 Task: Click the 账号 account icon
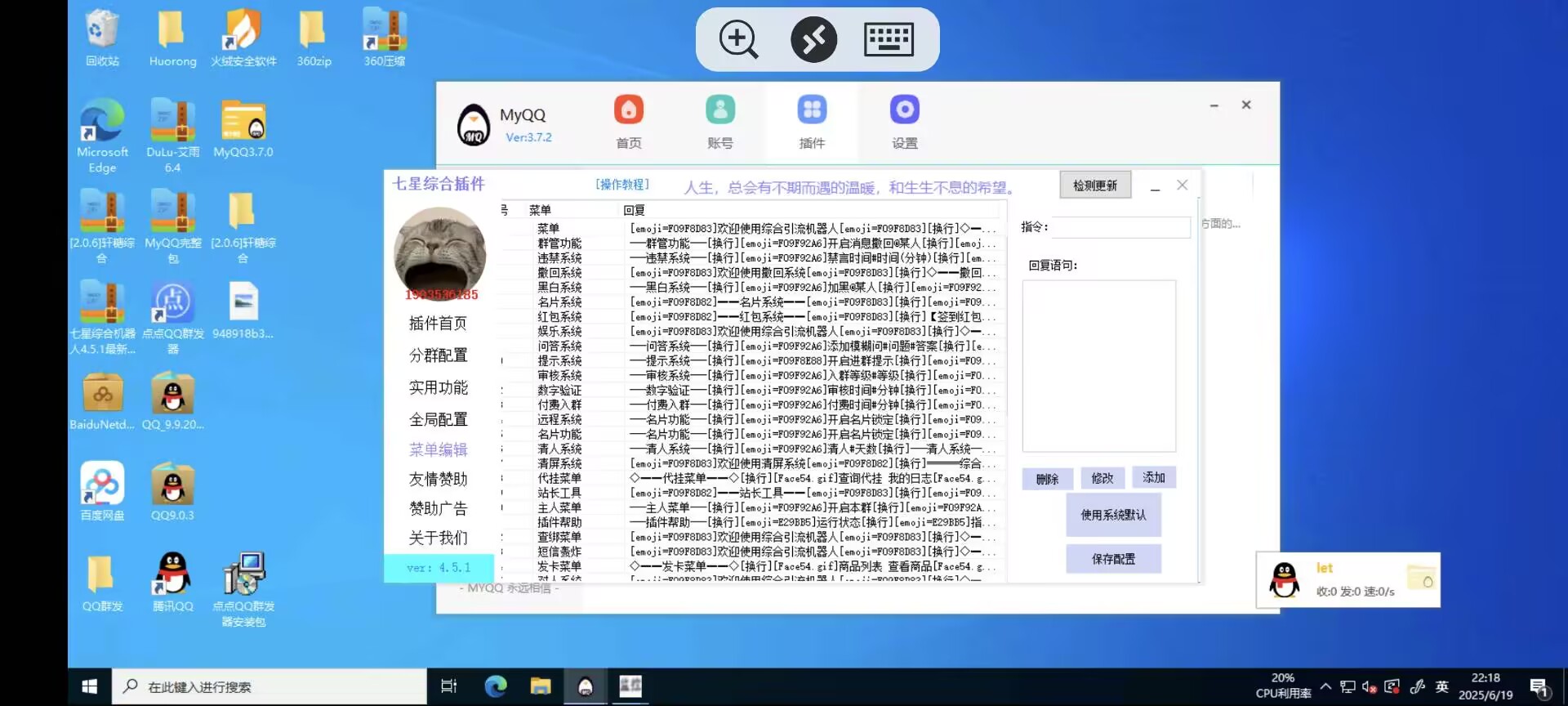(x=719, y=110)
